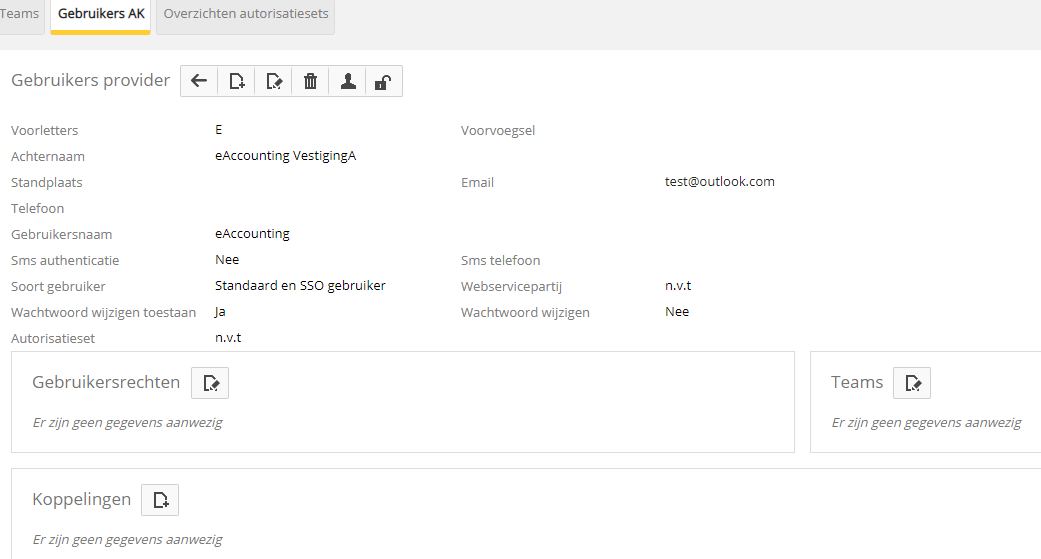This screenshot has height=559, width=1041.
Task: Click the person silhouette icon in toolbar
Action: click(347, 82)
